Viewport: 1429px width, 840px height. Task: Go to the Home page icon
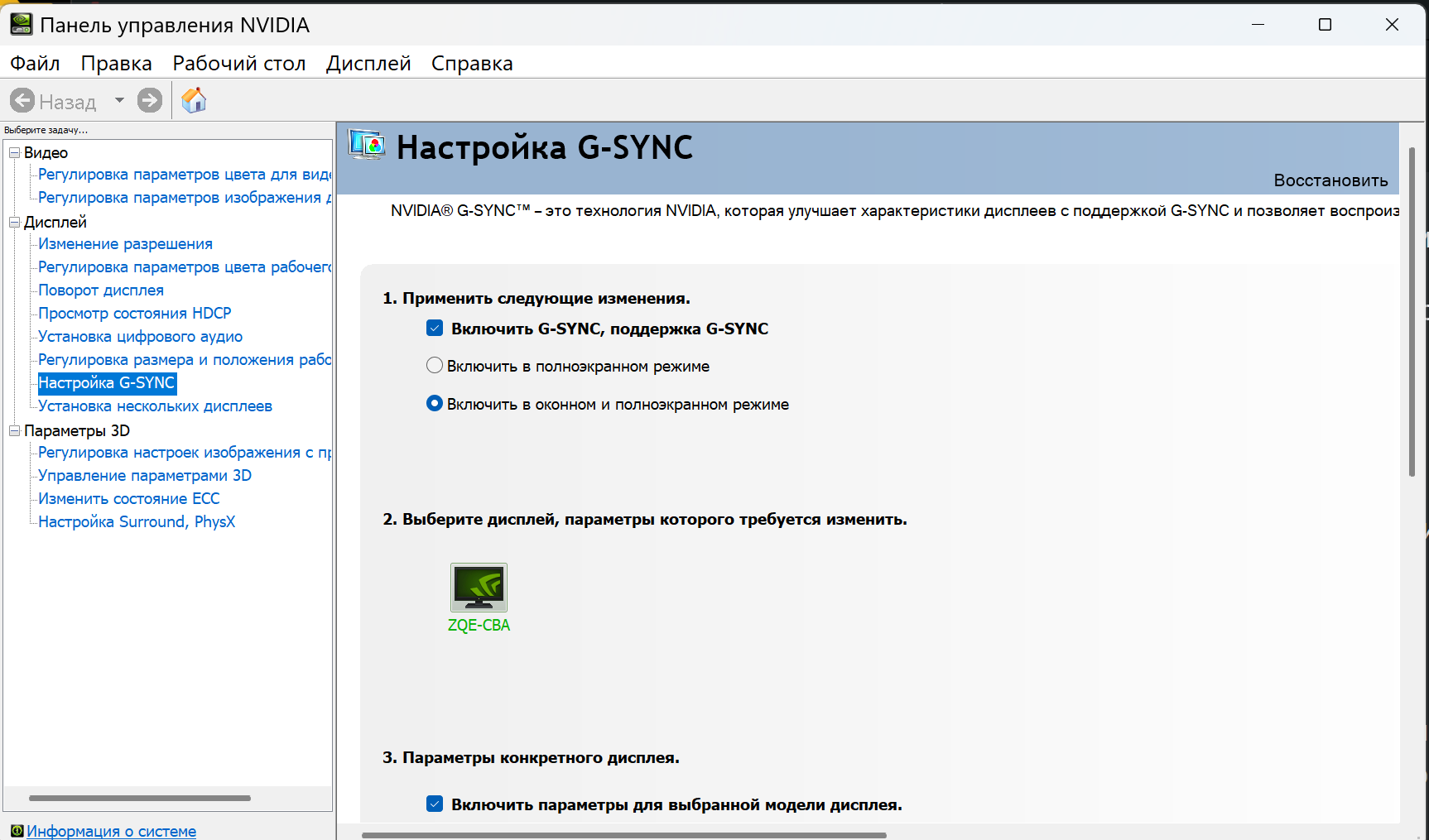pos(194,101)
